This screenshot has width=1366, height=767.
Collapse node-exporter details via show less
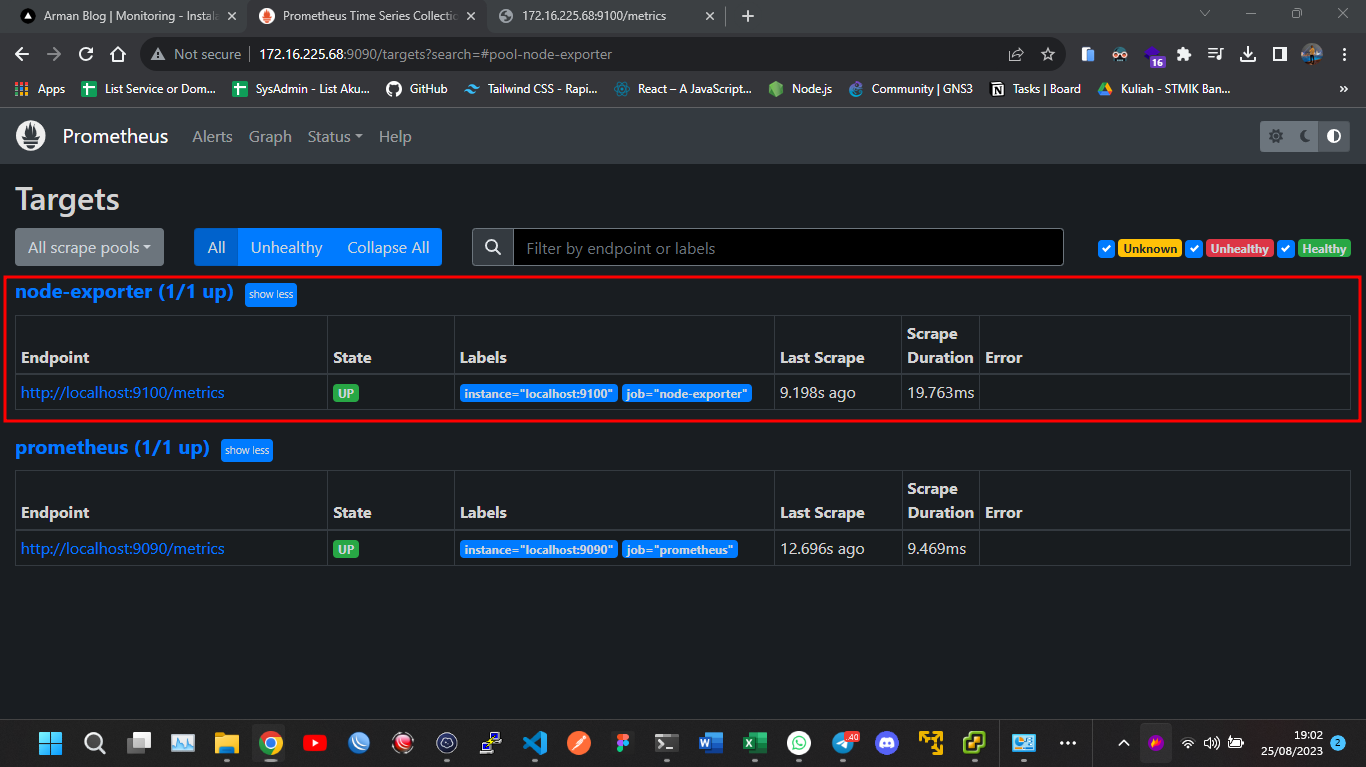(x=270, y=294)
